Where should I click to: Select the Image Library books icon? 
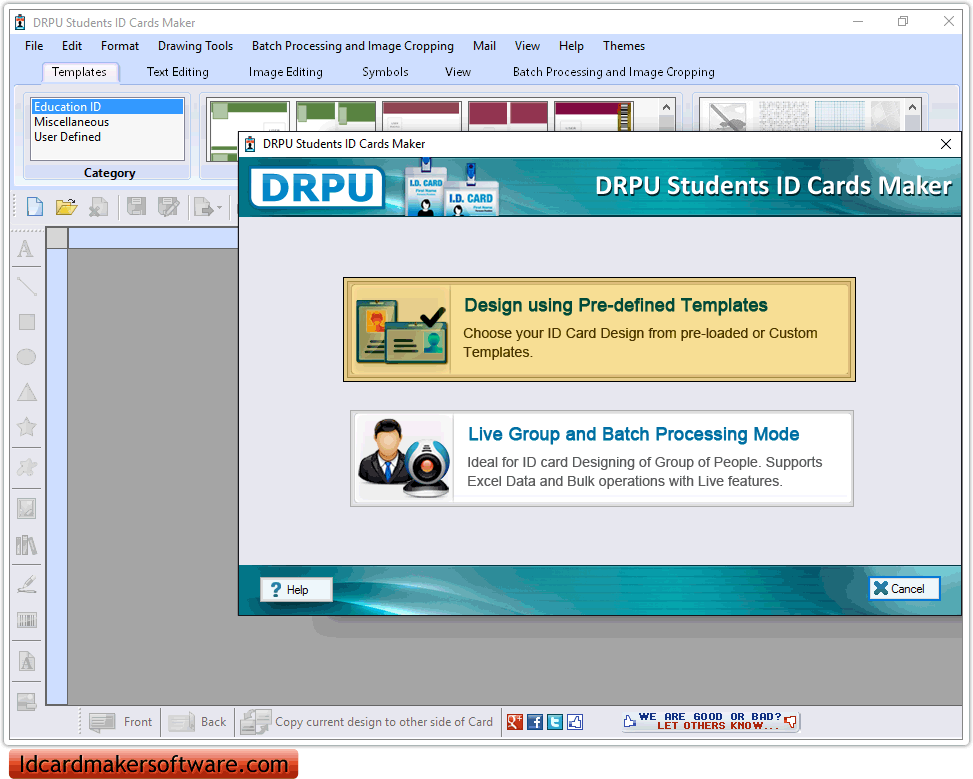pyautogui.click(x=26, y=545)
